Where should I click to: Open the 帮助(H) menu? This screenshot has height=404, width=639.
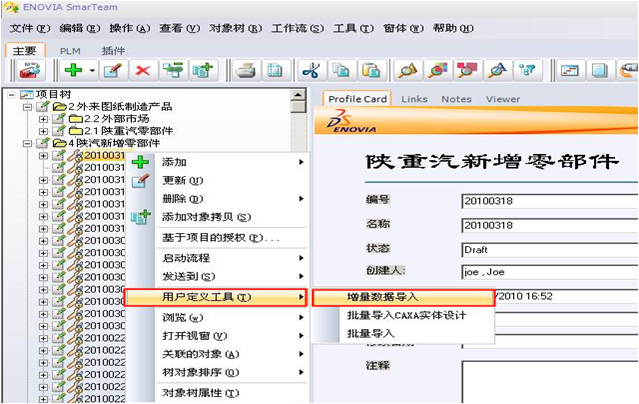coord(453,29)
